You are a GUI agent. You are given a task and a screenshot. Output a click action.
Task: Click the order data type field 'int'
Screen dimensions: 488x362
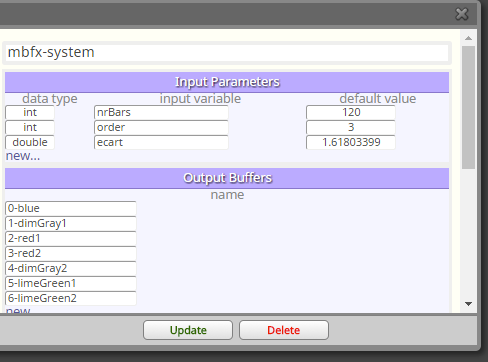tap(30, 127)
